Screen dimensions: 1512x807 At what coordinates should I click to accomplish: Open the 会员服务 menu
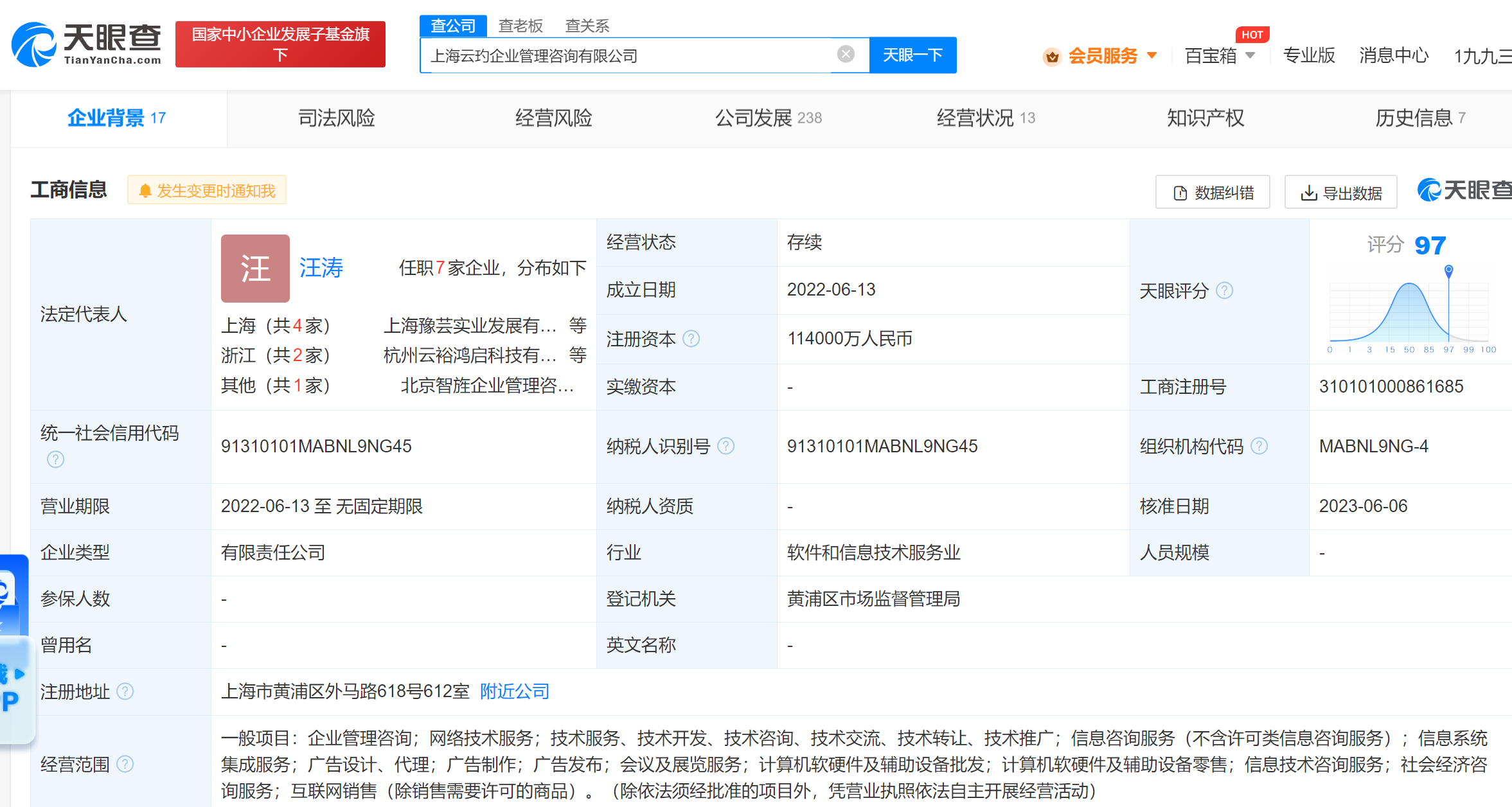[1103, 57]
